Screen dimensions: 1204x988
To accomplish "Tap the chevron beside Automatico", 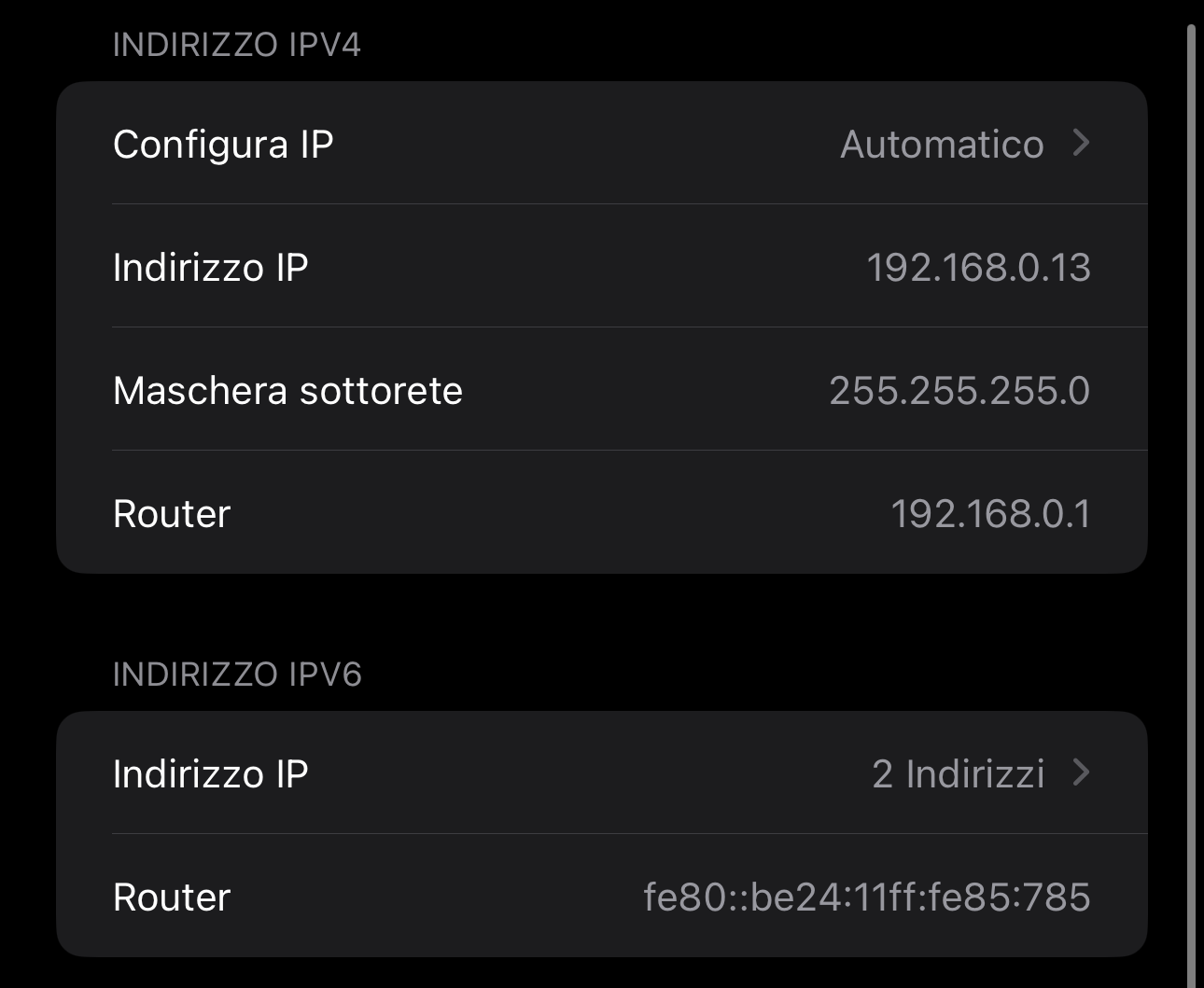I will pyautogui.click(x=1081, y=143).
